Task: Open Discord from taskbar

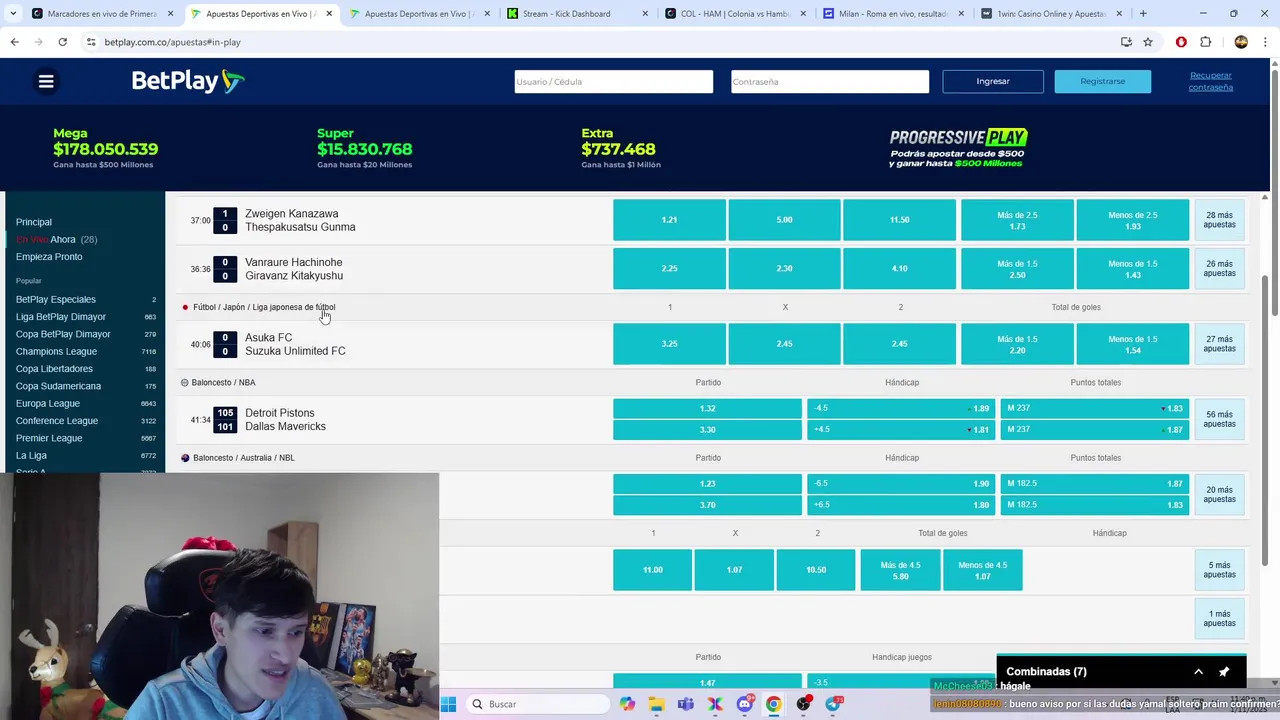Action: tap(744, 704)
